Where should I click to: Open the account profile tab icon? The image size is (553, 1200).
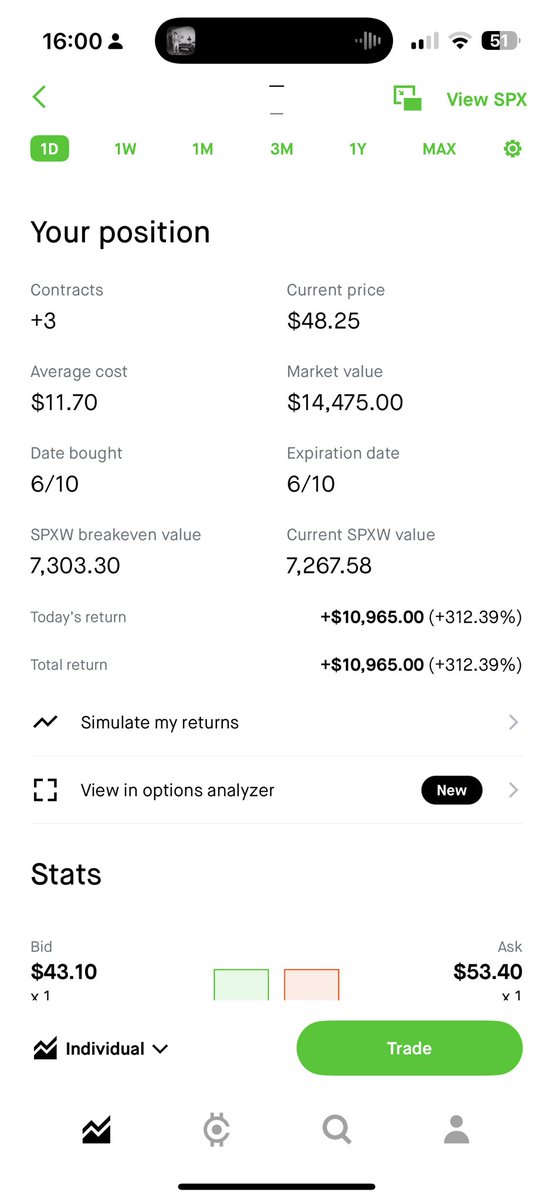pyautogui.click(x=456, y=1130)
